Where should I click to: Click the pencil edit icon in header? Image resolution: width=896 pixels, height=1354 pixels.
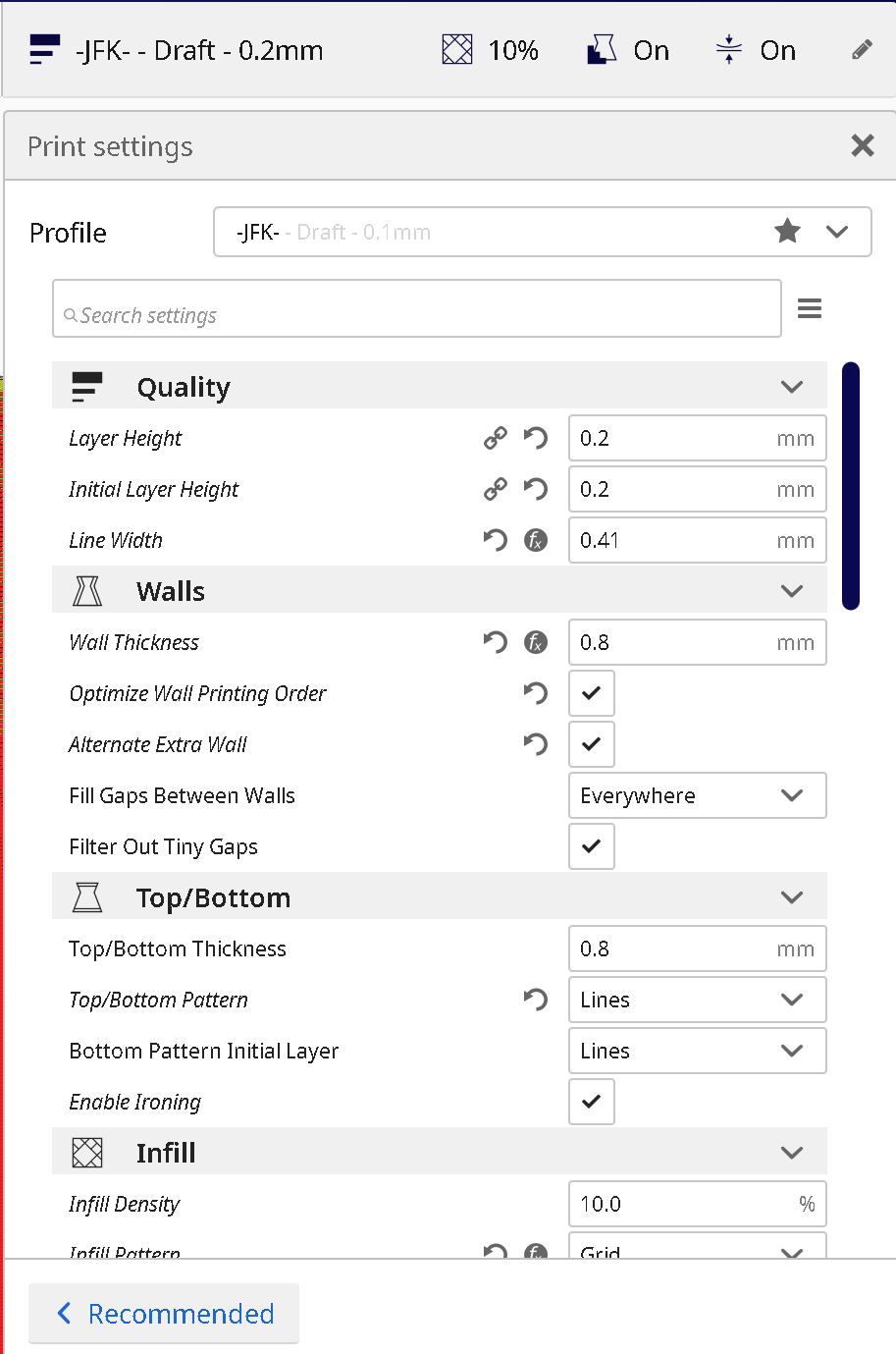coord(862,50)
